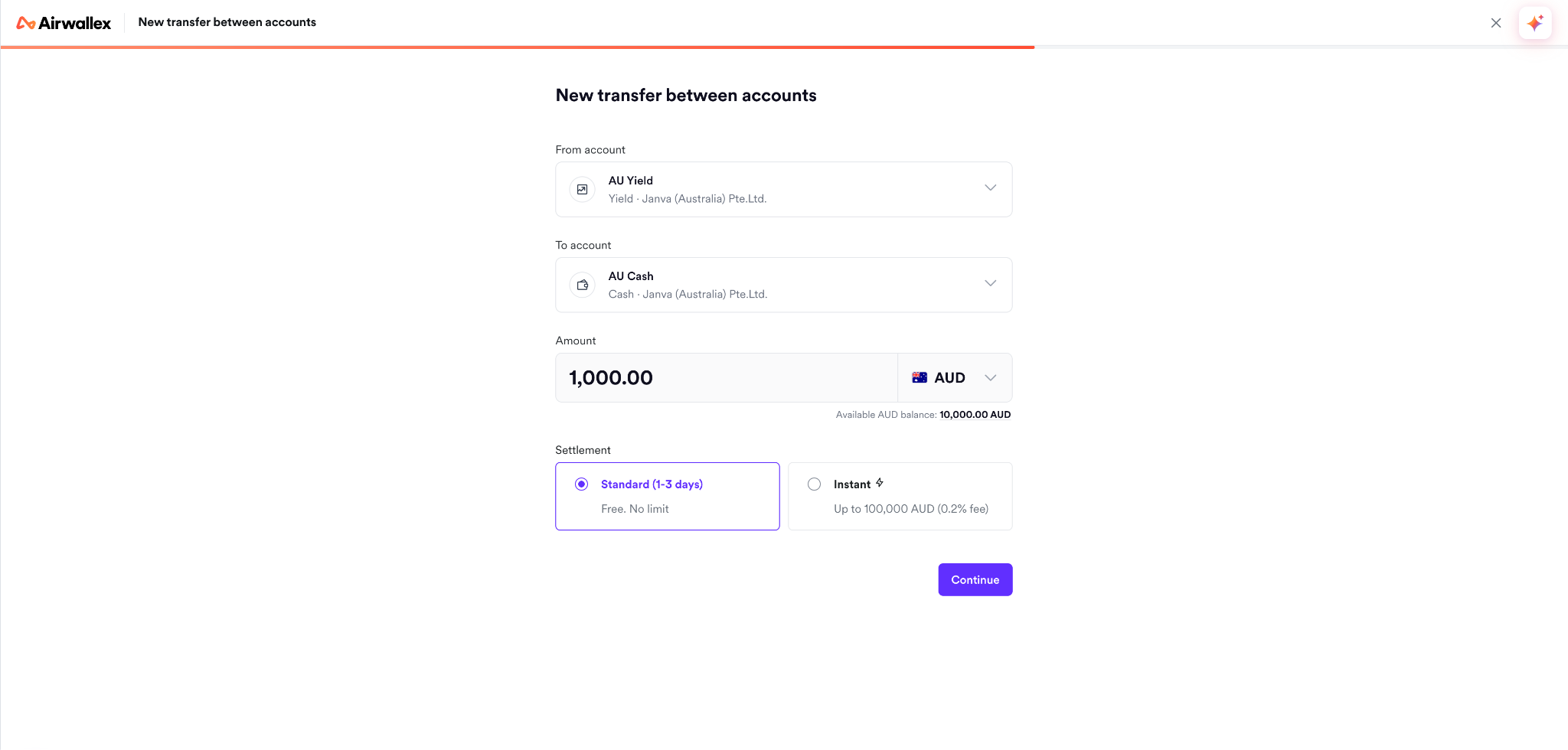The height and width of the screenshot is (750, 1568).
Task: Click the 10,000.00 AUD available balance link
Action: click(x=975, y=415)
